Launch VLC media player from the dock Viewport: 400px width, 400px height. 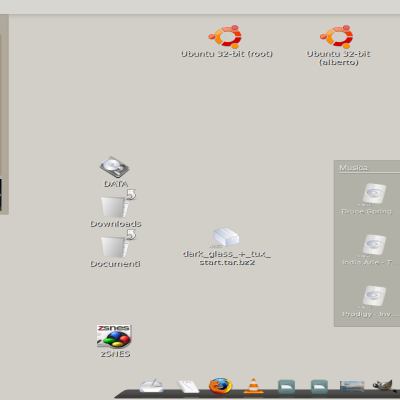point(253,386)
